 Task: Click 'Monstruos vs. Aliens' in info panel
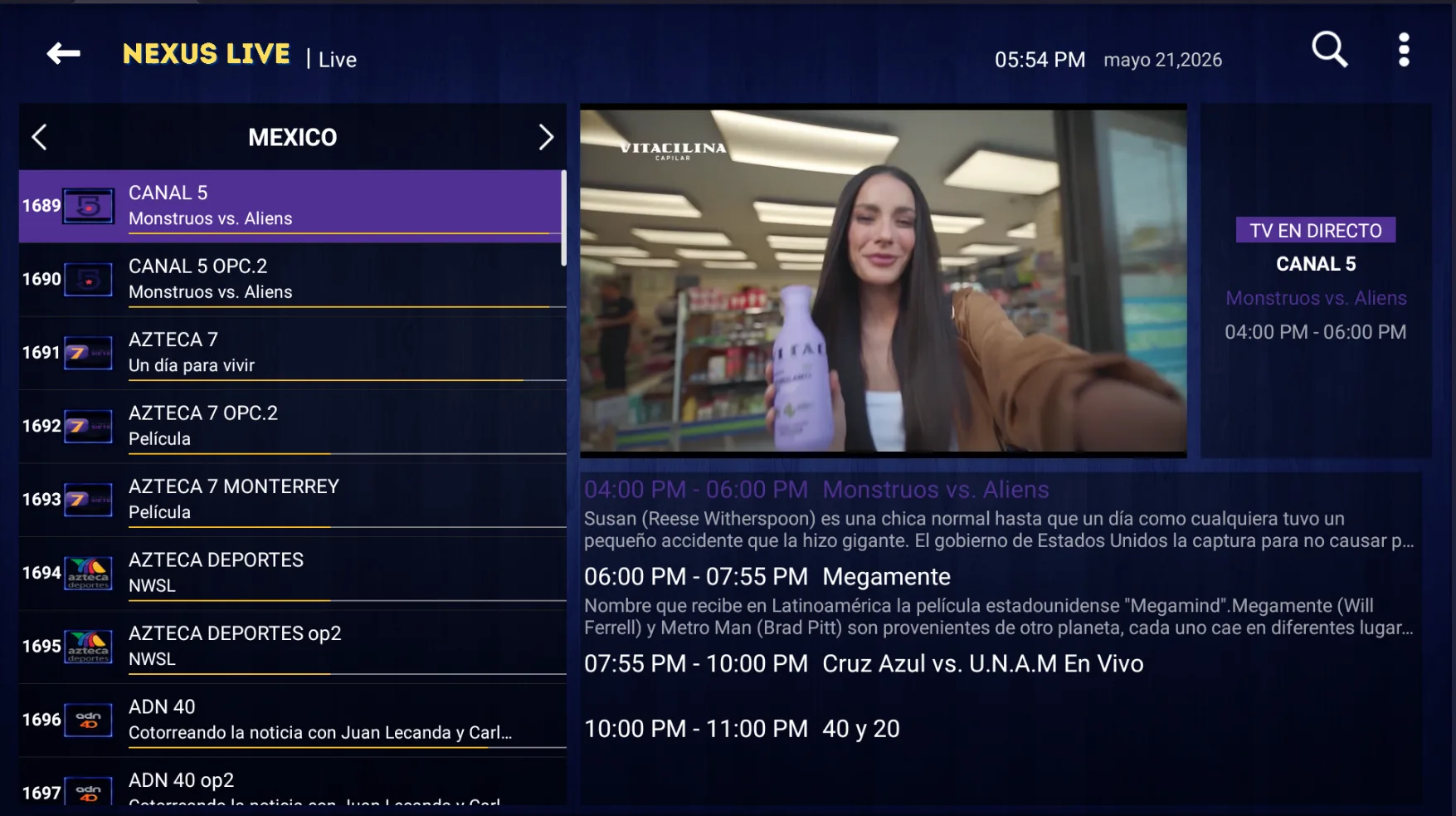point(1317,298)
